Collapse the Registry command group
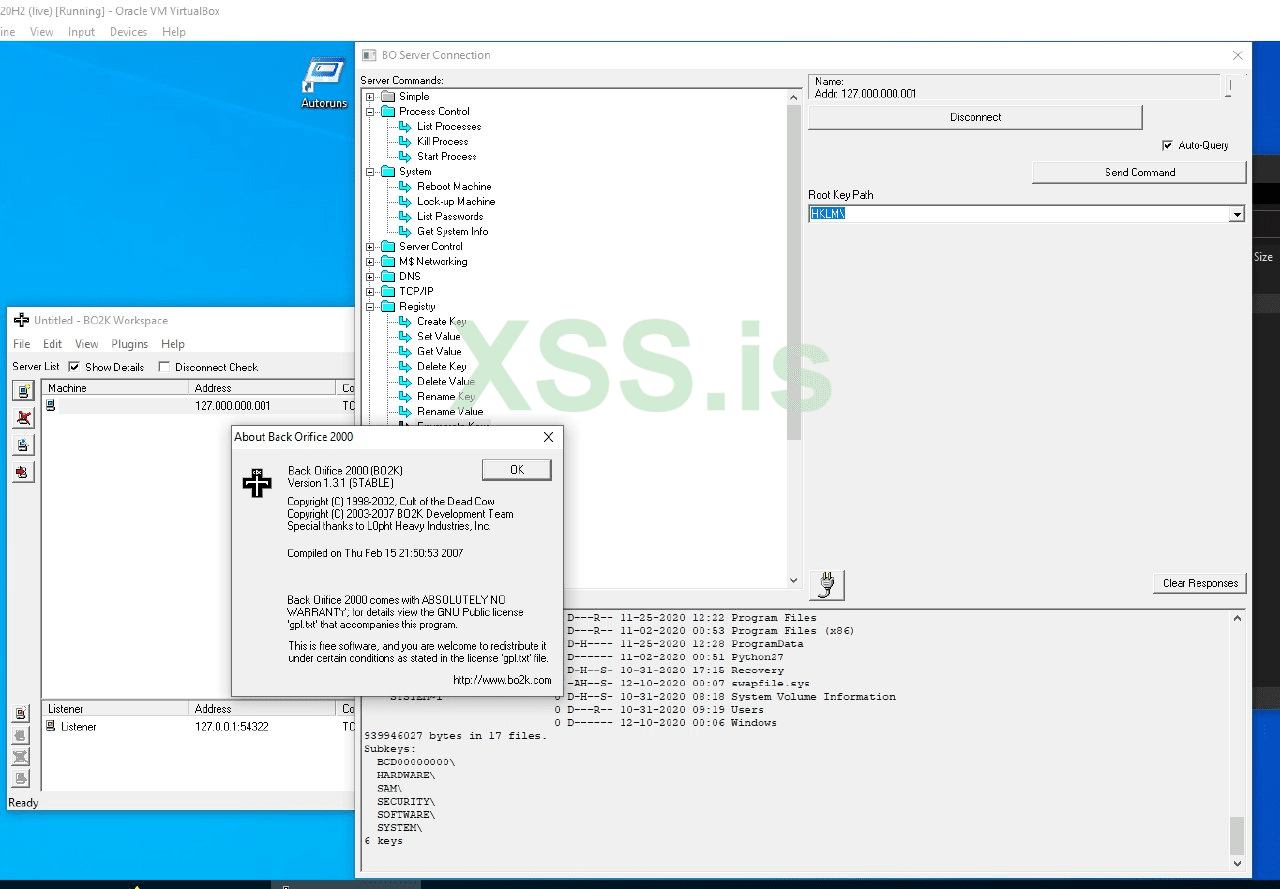The width and height of the screenshot is (1280, 889). click(370, 307)
